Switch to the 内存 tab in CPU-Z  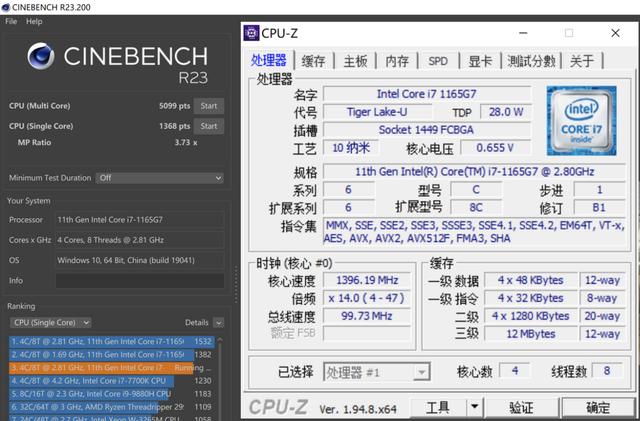pos(397,61)
